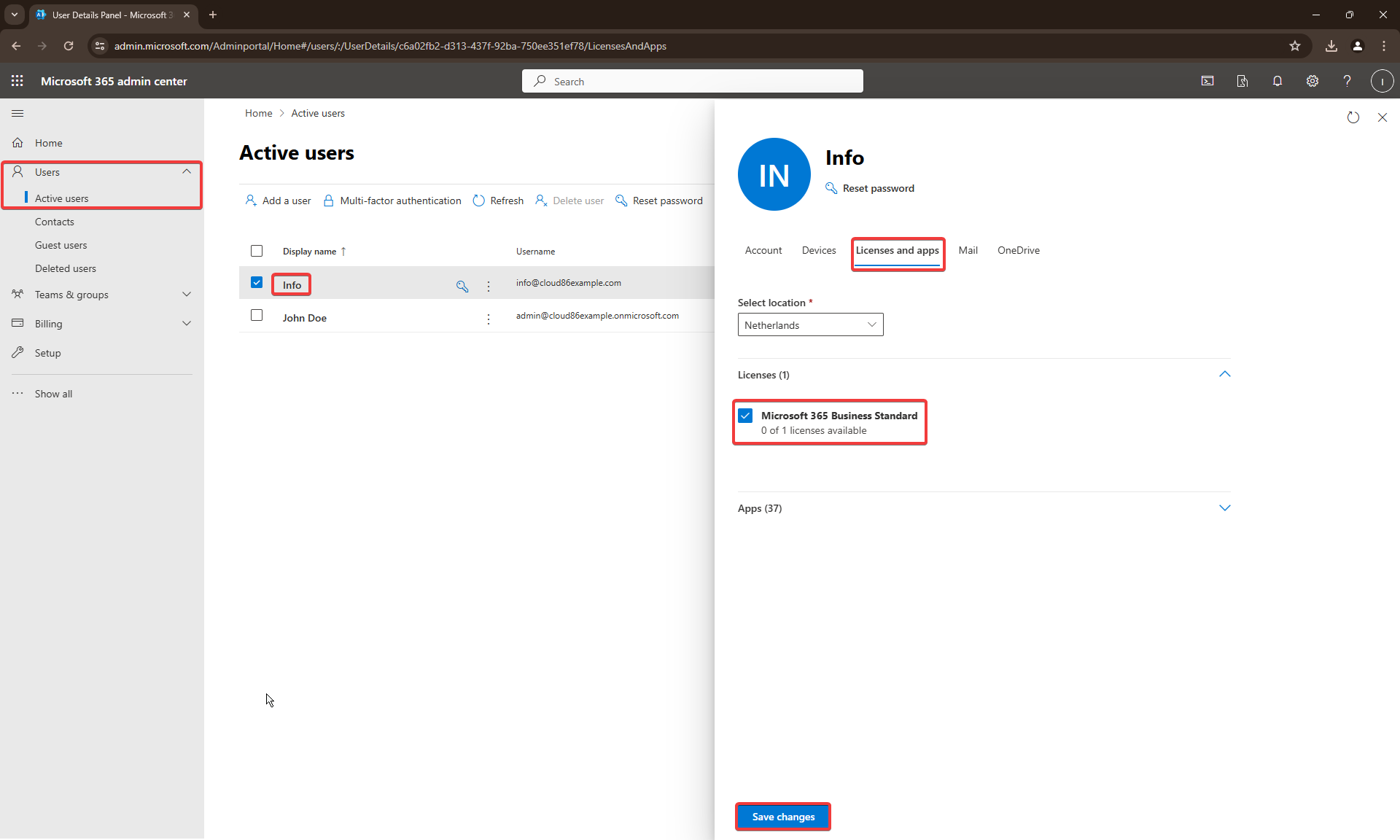Collapse navigation with the hamburger menu icon
Screen dimensions: 1400x840
pyautogui.click(x=17, y=113)
